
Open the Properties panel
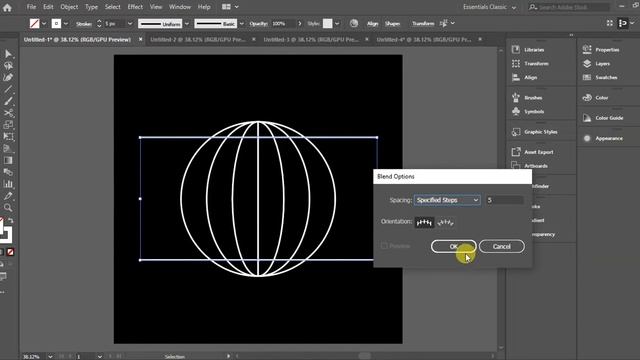point(601,50)
